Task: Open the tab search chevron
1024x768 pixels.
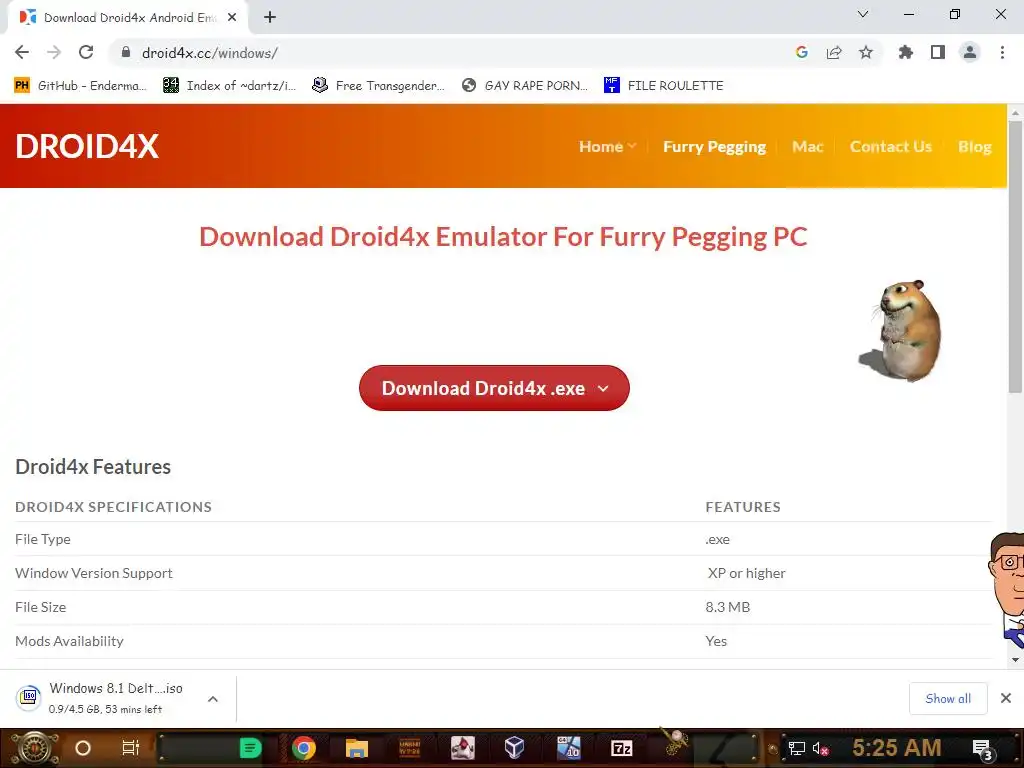Action: tap(863, 14)
